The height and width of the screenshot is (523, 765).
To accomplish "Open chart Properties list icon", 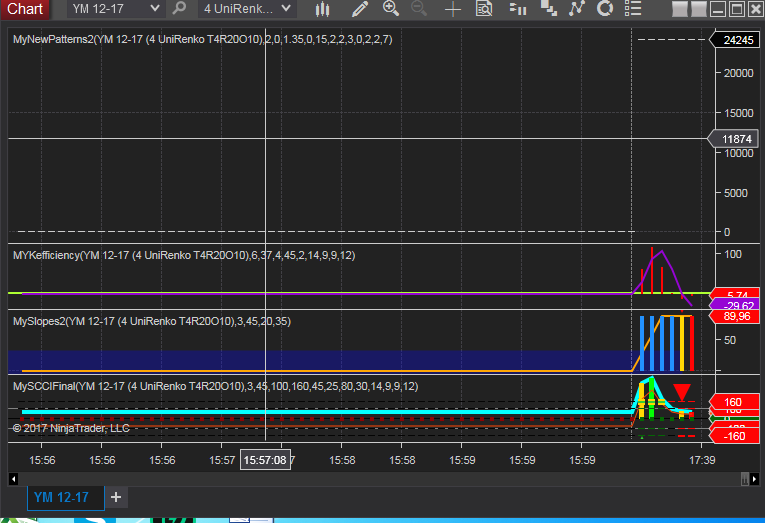I will pyautogui.click(x=633, y=8).
